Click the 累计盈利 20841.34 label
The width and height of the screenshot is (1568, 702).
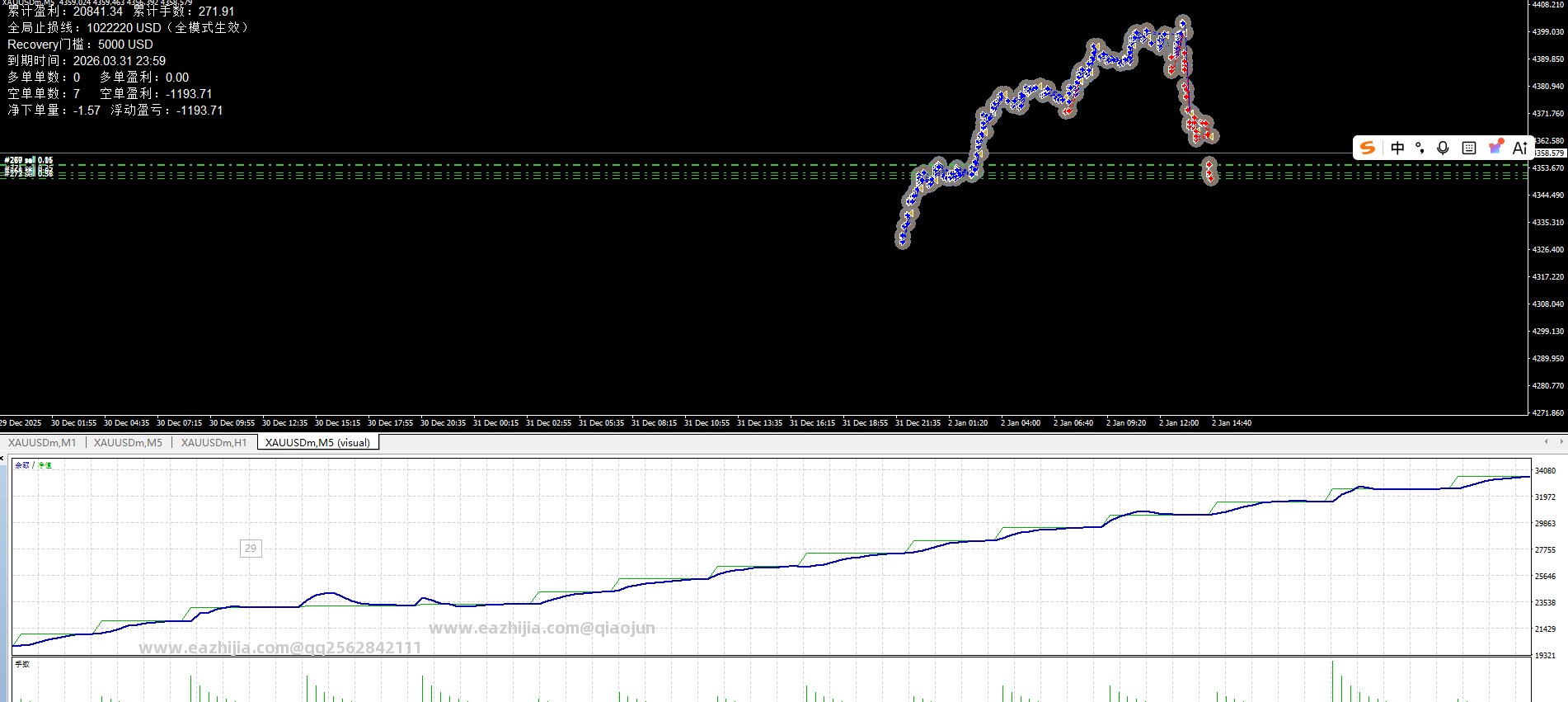tap(65, 12)
